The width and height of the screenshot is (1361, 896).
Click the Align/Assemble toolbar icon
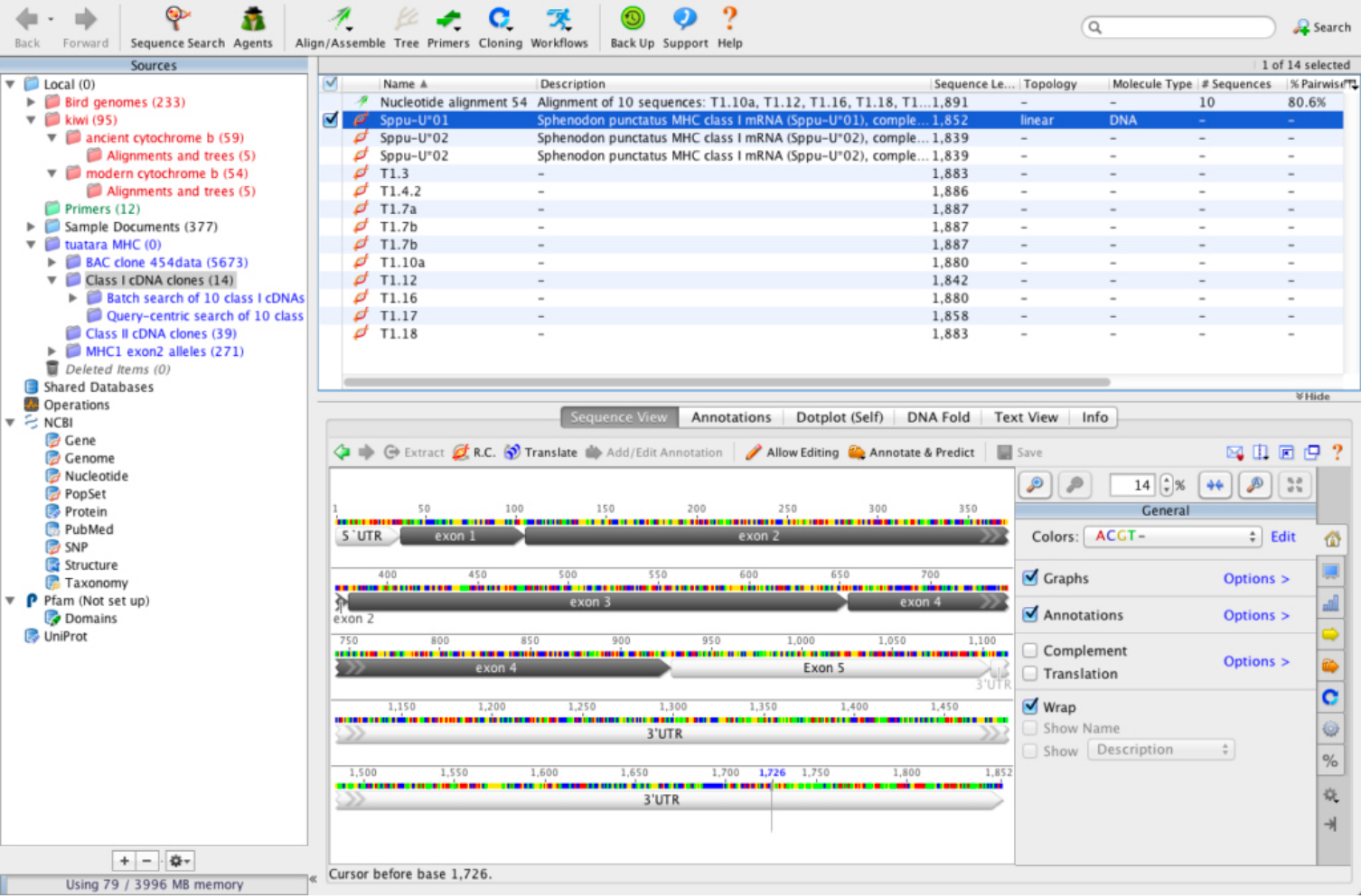[x=340, y=27]
